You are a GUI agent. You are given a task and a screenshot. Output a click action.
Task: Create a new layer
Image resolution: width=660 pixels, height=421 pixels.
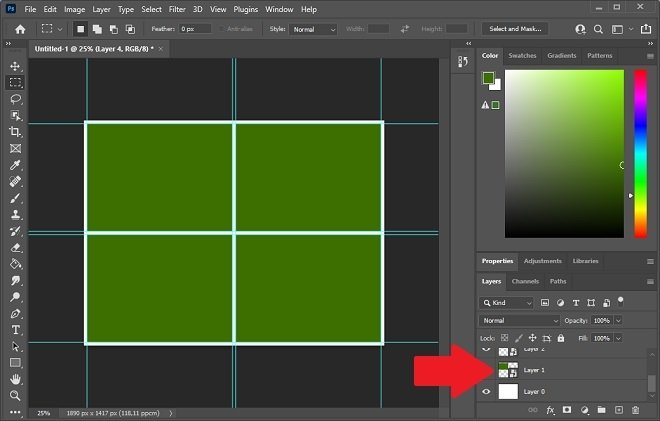click(619, 410)
